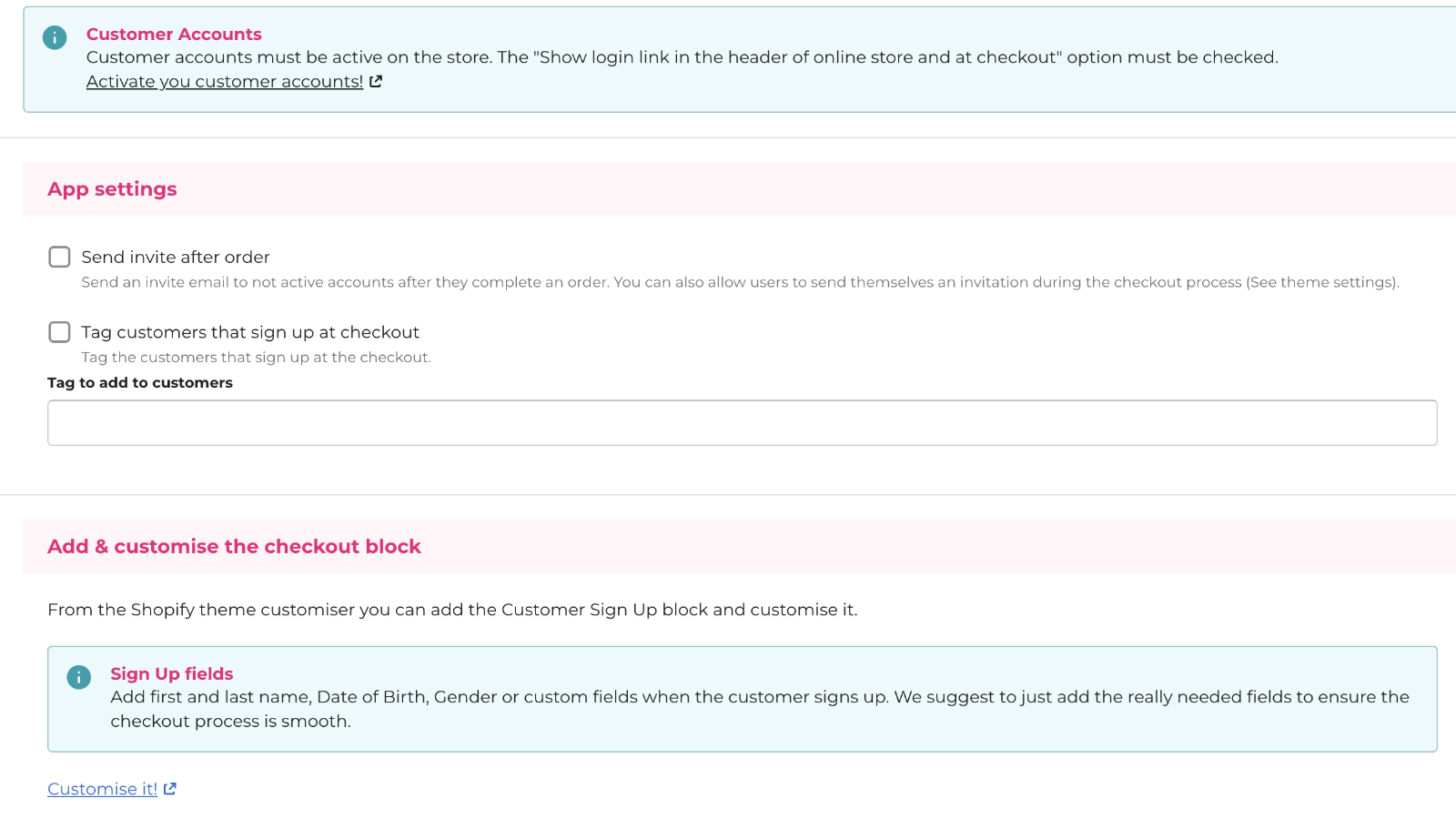Click "Tag customers that sign up at checkout" label

coord(250,332)
